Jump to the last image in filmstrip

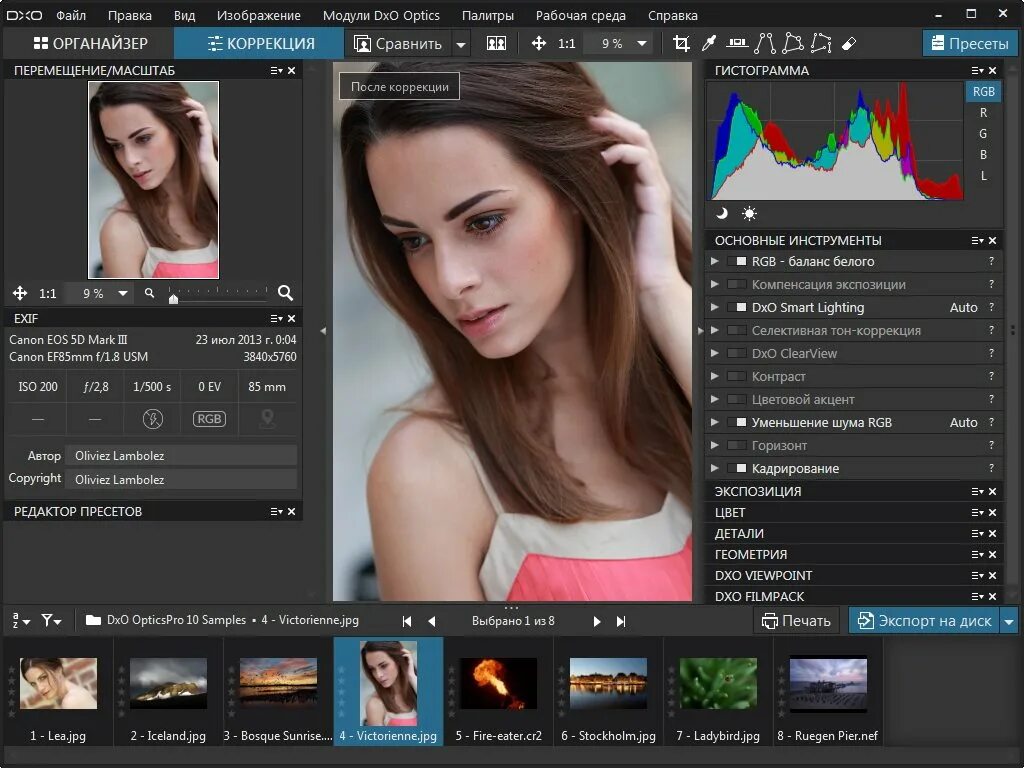(621, 621)
